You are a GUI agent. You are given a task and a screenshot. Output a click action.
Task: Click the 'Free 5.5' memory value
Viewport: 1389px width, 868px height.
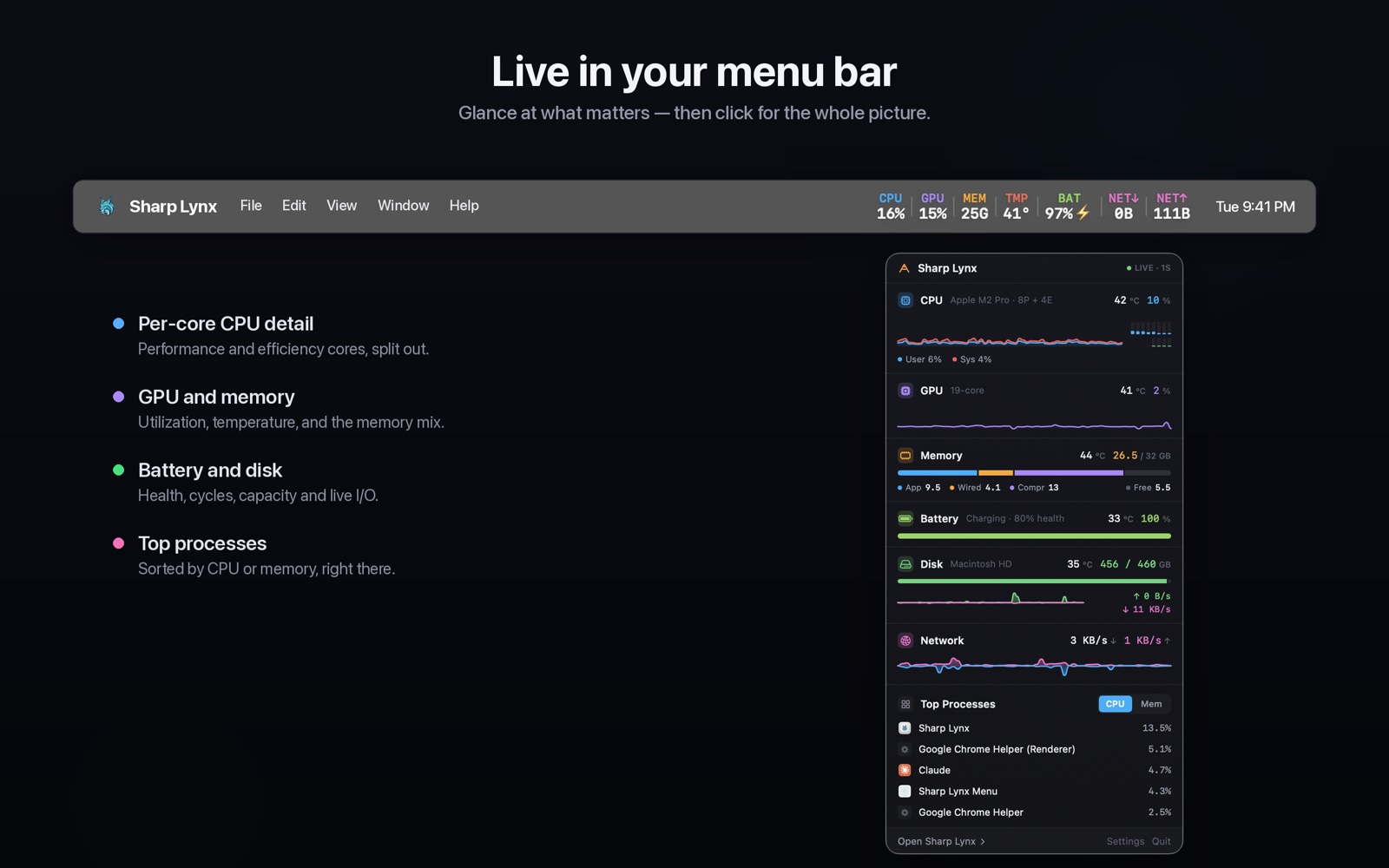1149,488
